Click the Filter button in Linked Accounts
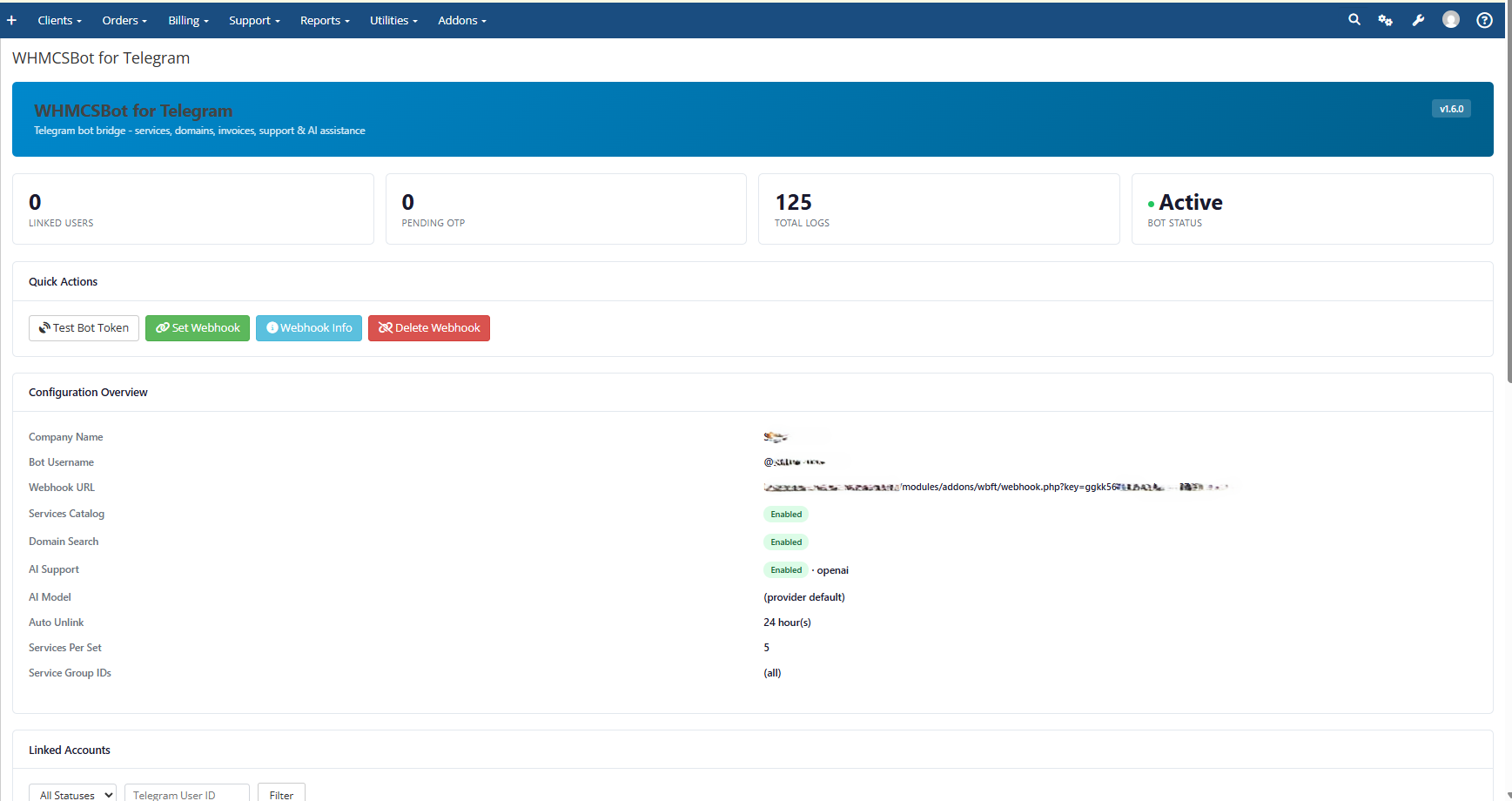Screen dimensions: 1512x801 (x=281, y=794)
